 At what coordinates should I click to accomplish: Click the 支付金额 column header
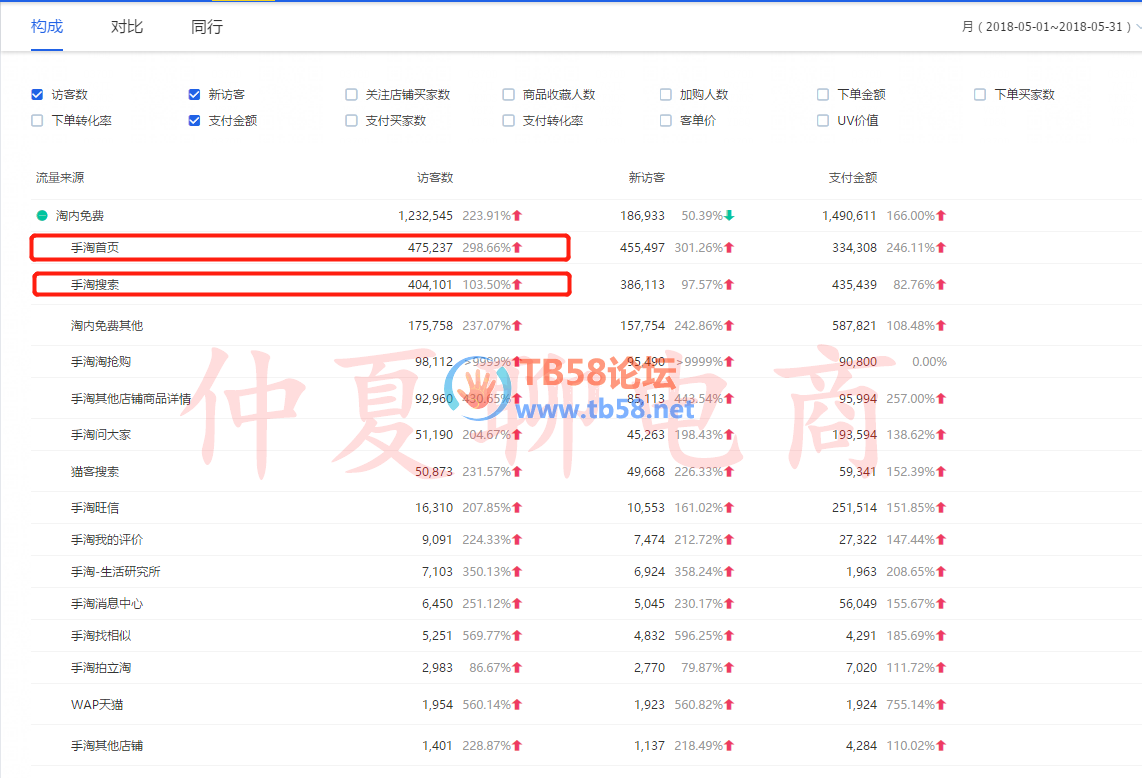coord(852,177)
